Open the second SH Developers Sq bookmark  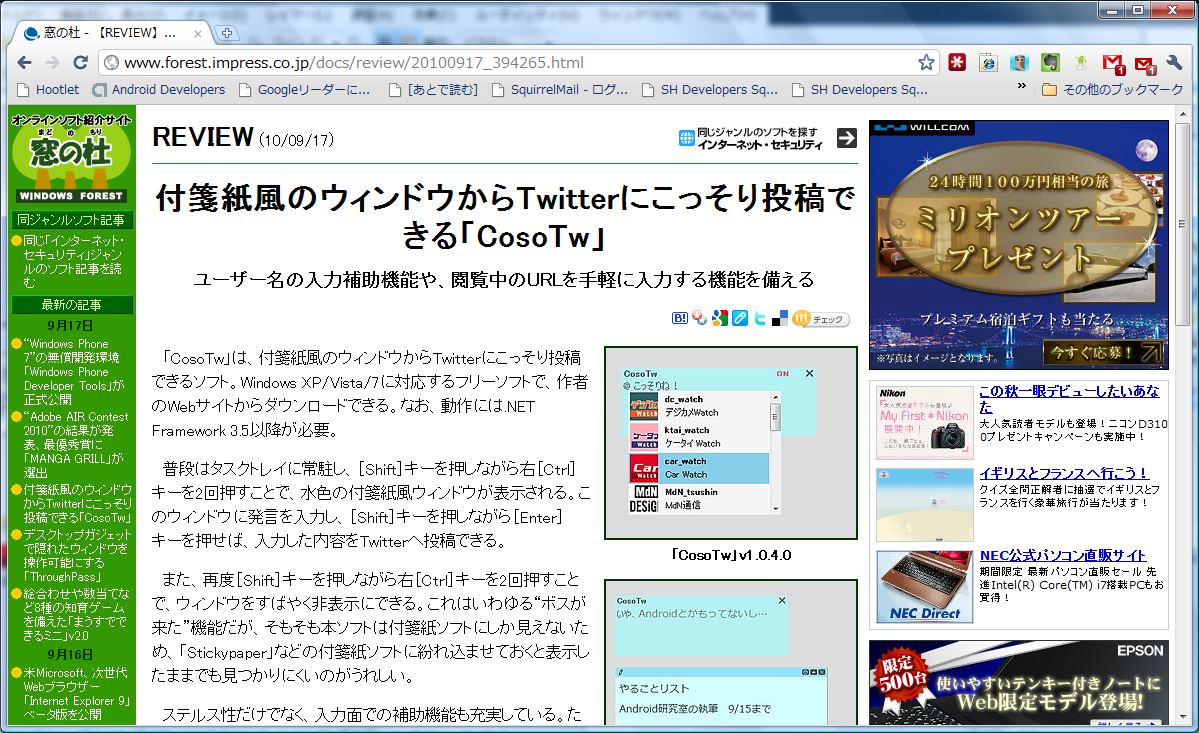pos(859,89)
